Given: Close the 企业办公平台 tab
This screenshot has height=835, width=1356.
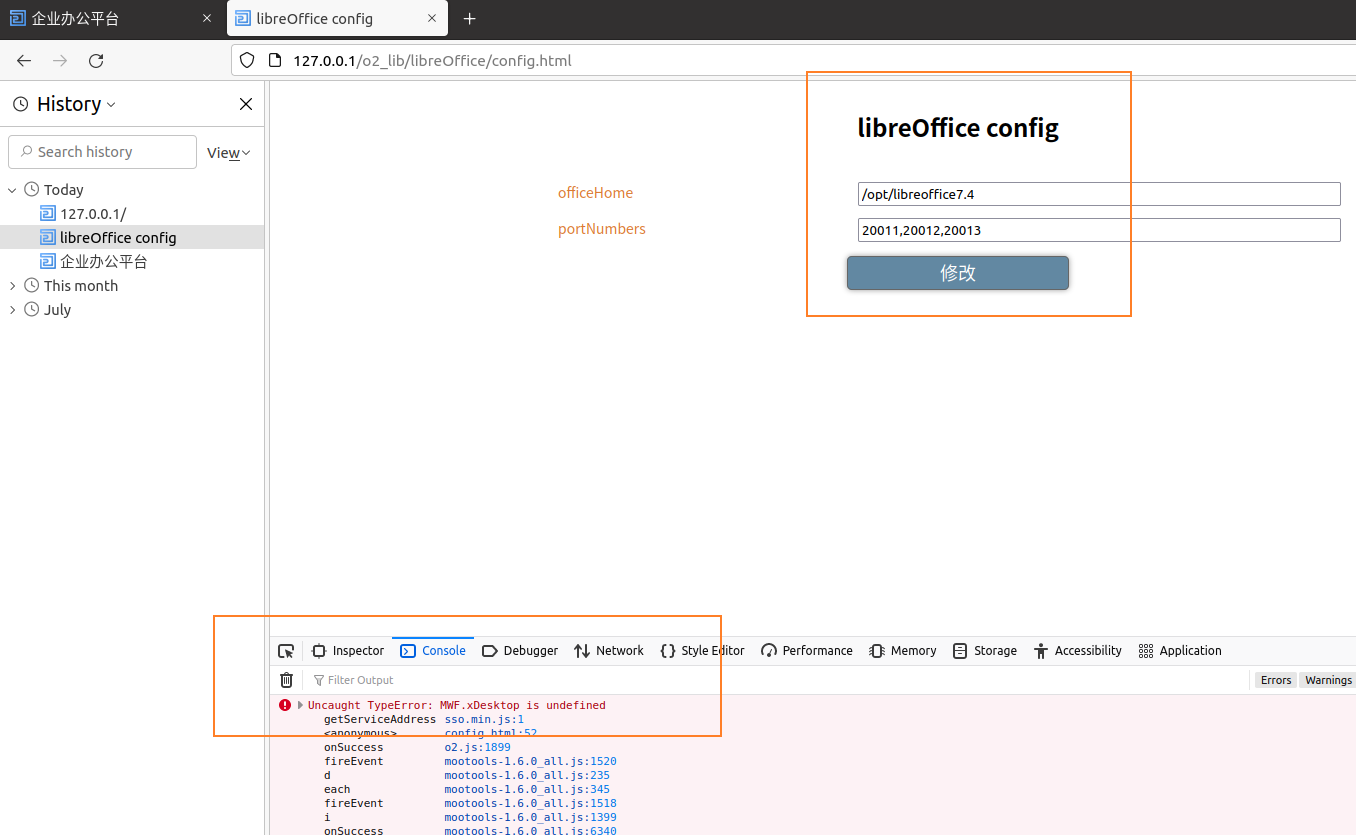Looking at the screenshot, I should pos(207,19).
